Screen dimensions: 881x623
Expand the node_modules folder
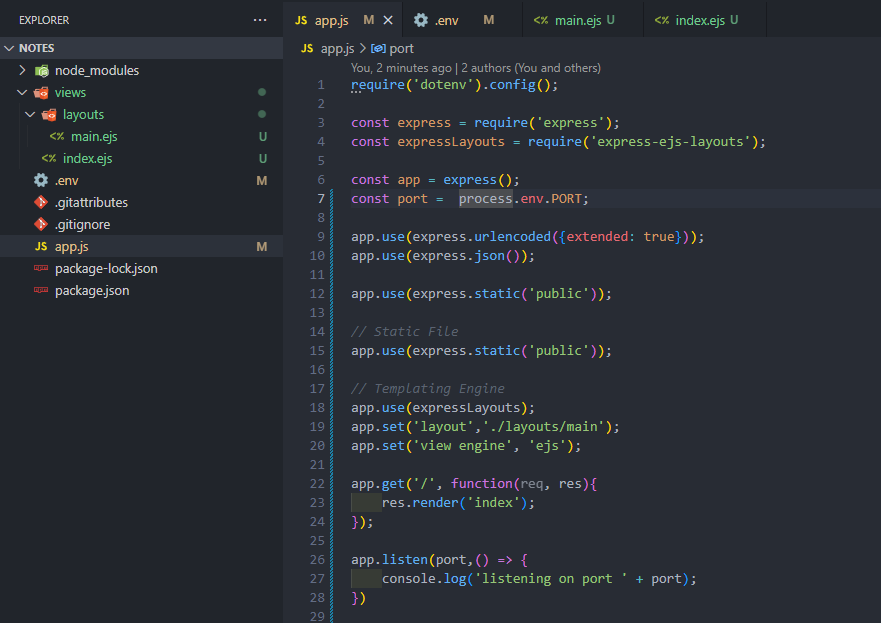tap(24, 71)
